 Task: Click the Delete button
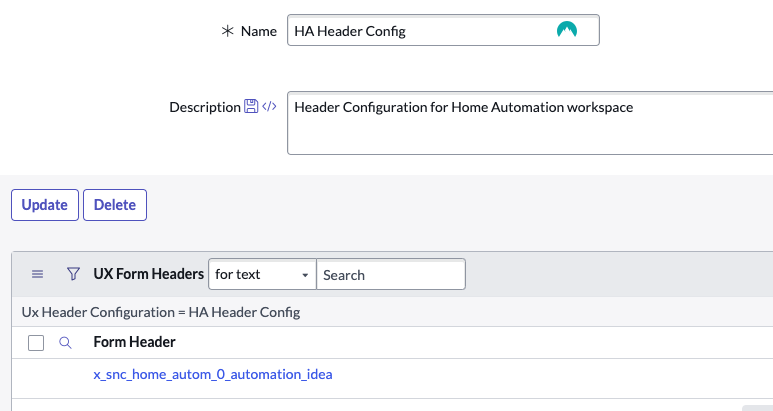point(115,205)
